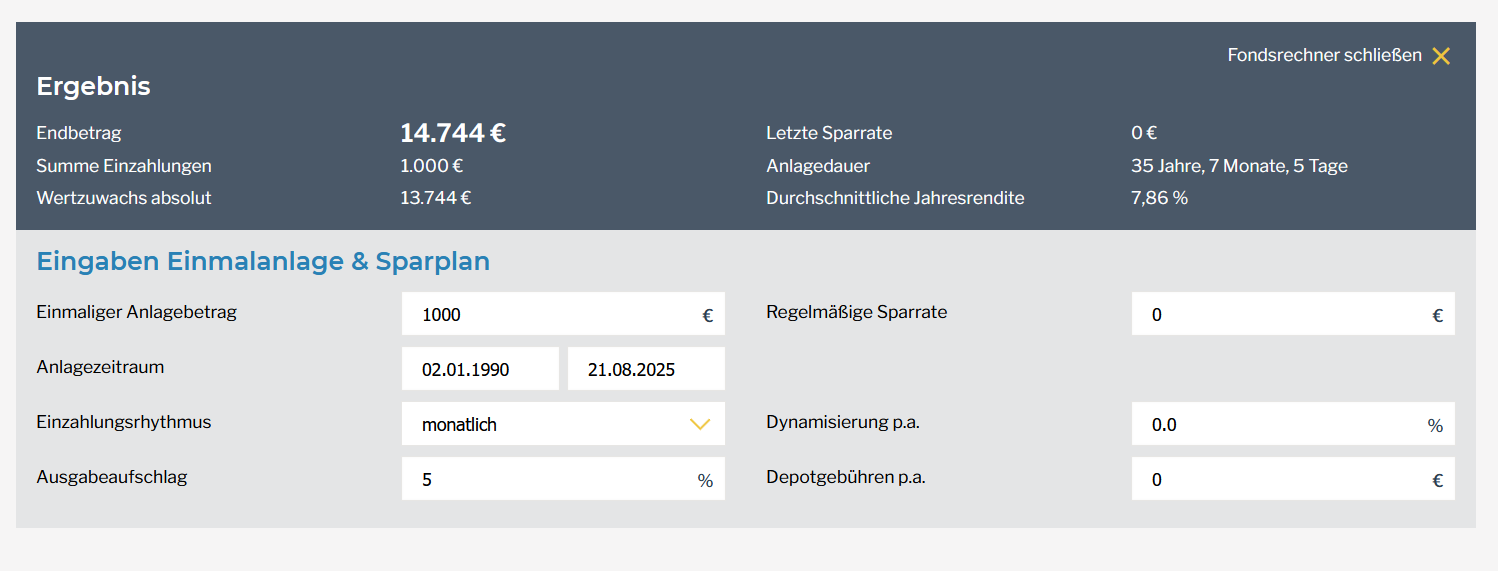The image size is (1498, 571).
Task: Select the end date field 21.08.2025
Action: click(646, 369)
